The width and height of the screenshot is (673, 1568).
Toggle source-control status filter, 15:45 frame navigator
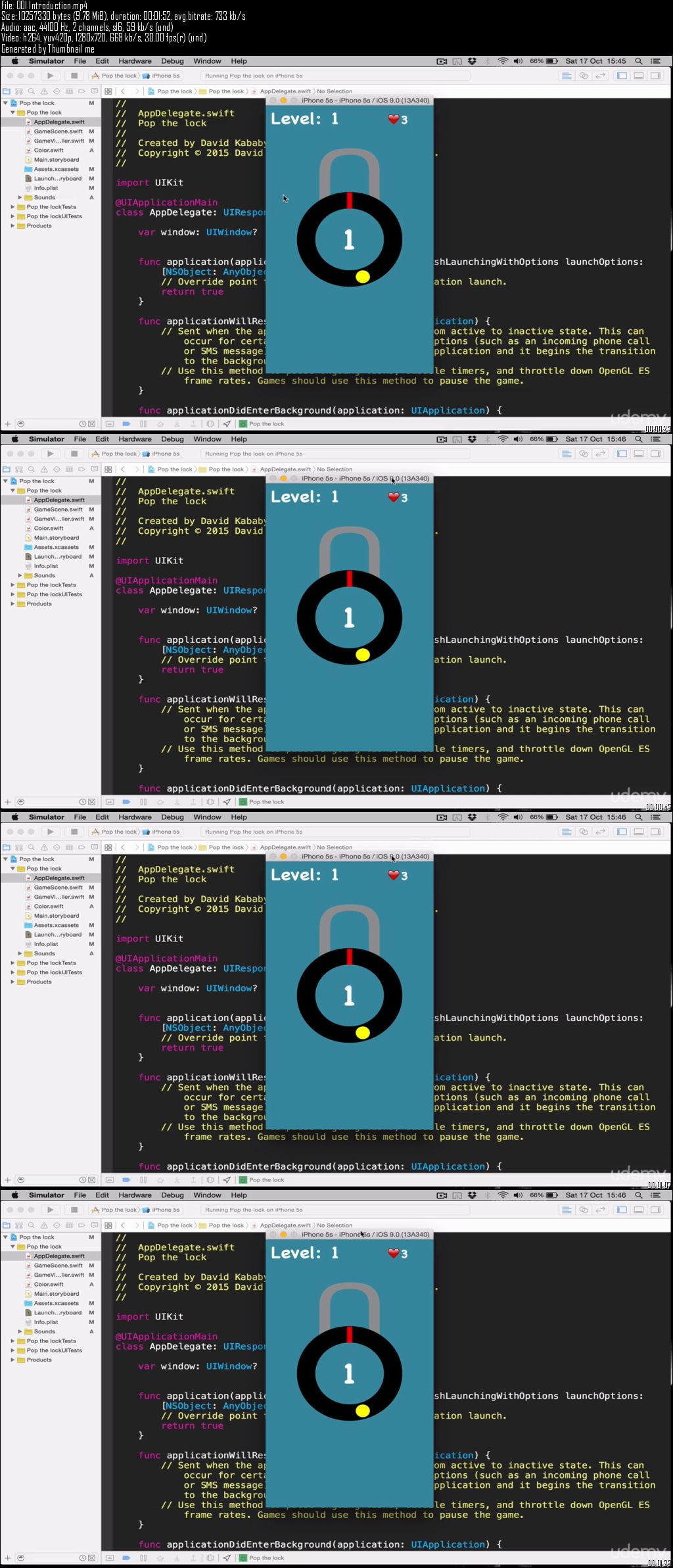[92, 424]
